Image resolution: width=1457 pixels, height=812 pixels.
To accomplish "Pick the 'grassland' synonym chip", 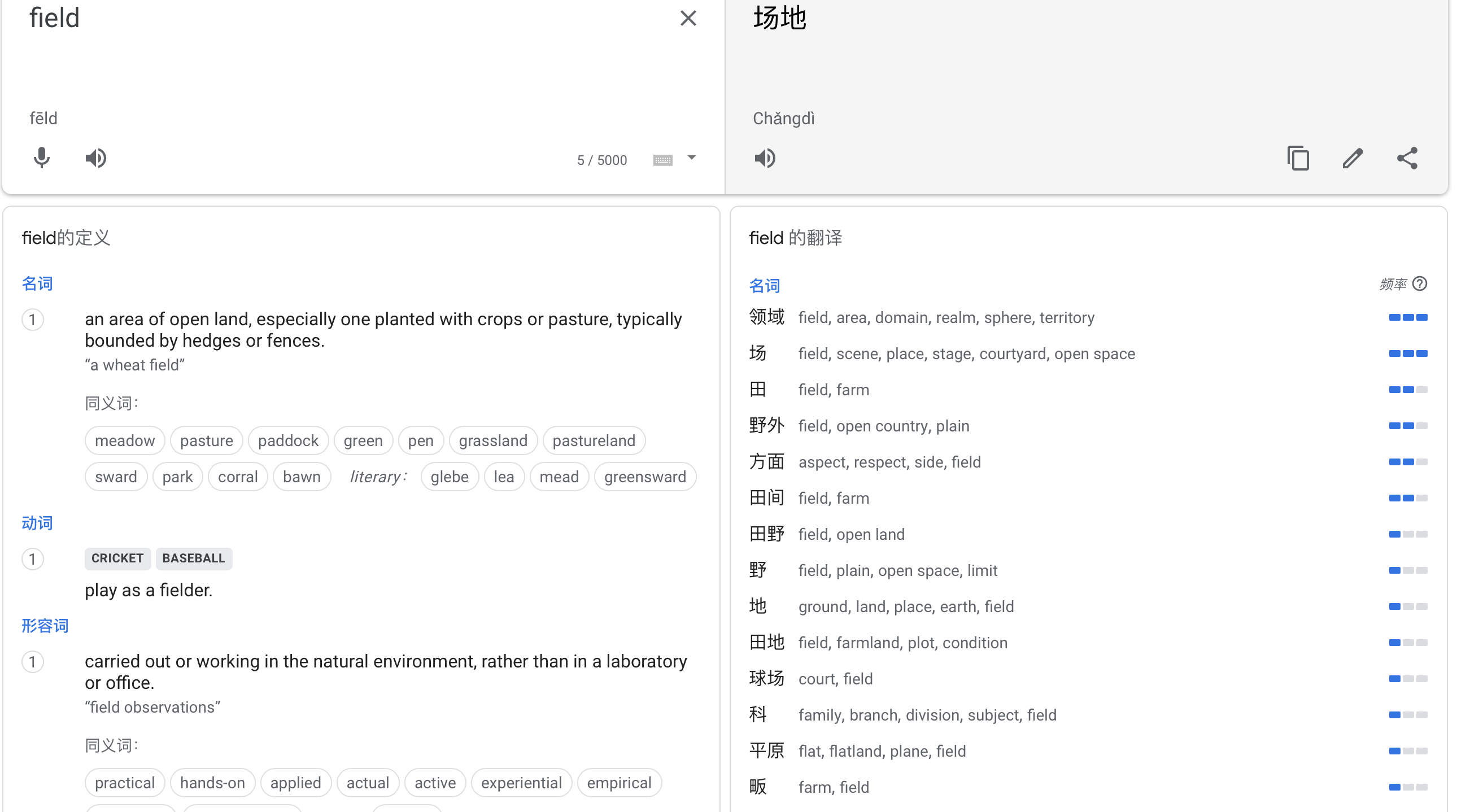I will pos(492,440).
